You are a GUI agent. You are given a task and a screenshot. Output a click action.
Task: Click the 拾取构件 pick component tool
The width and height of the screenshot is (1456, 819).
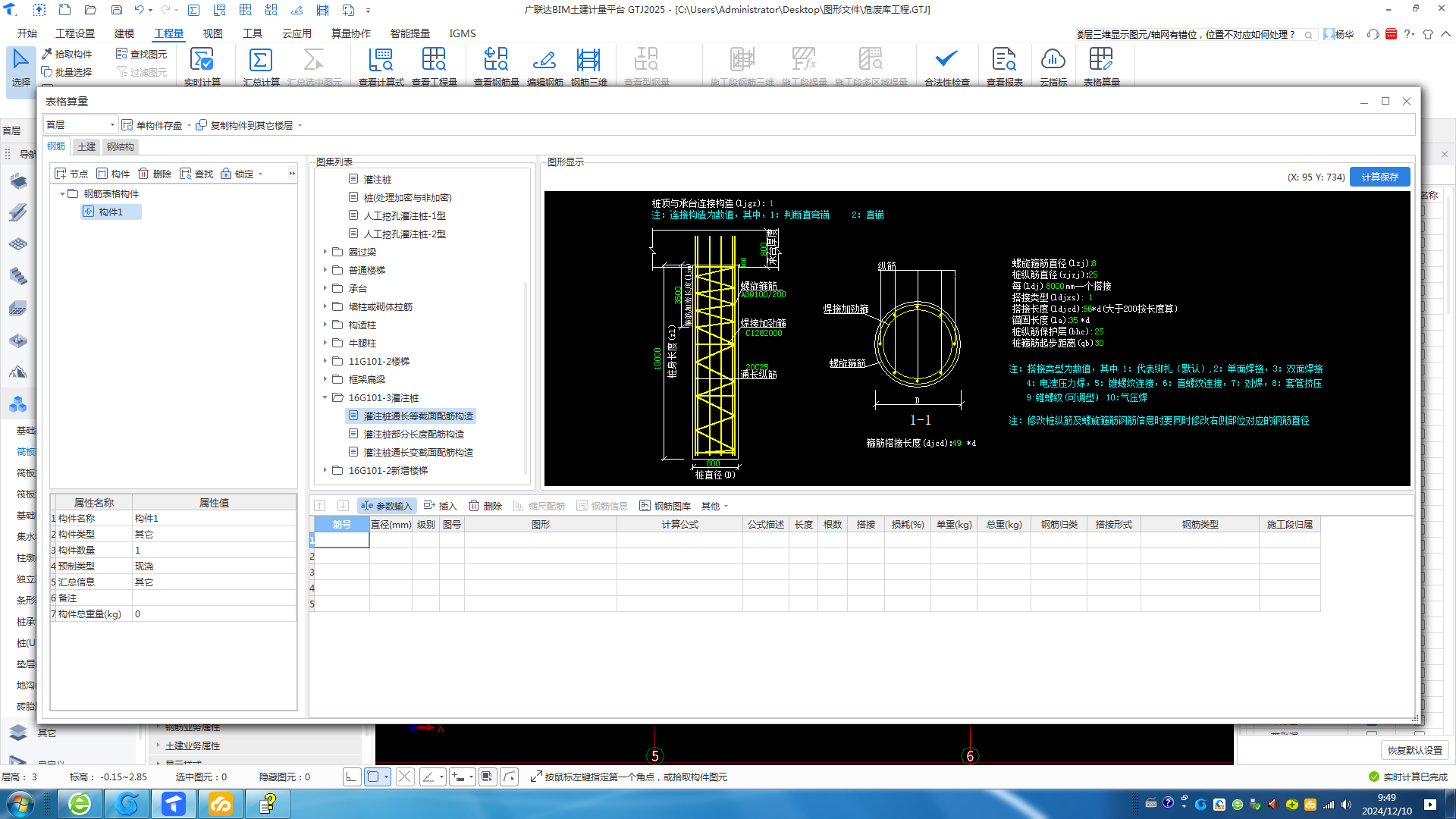point(67,54)
